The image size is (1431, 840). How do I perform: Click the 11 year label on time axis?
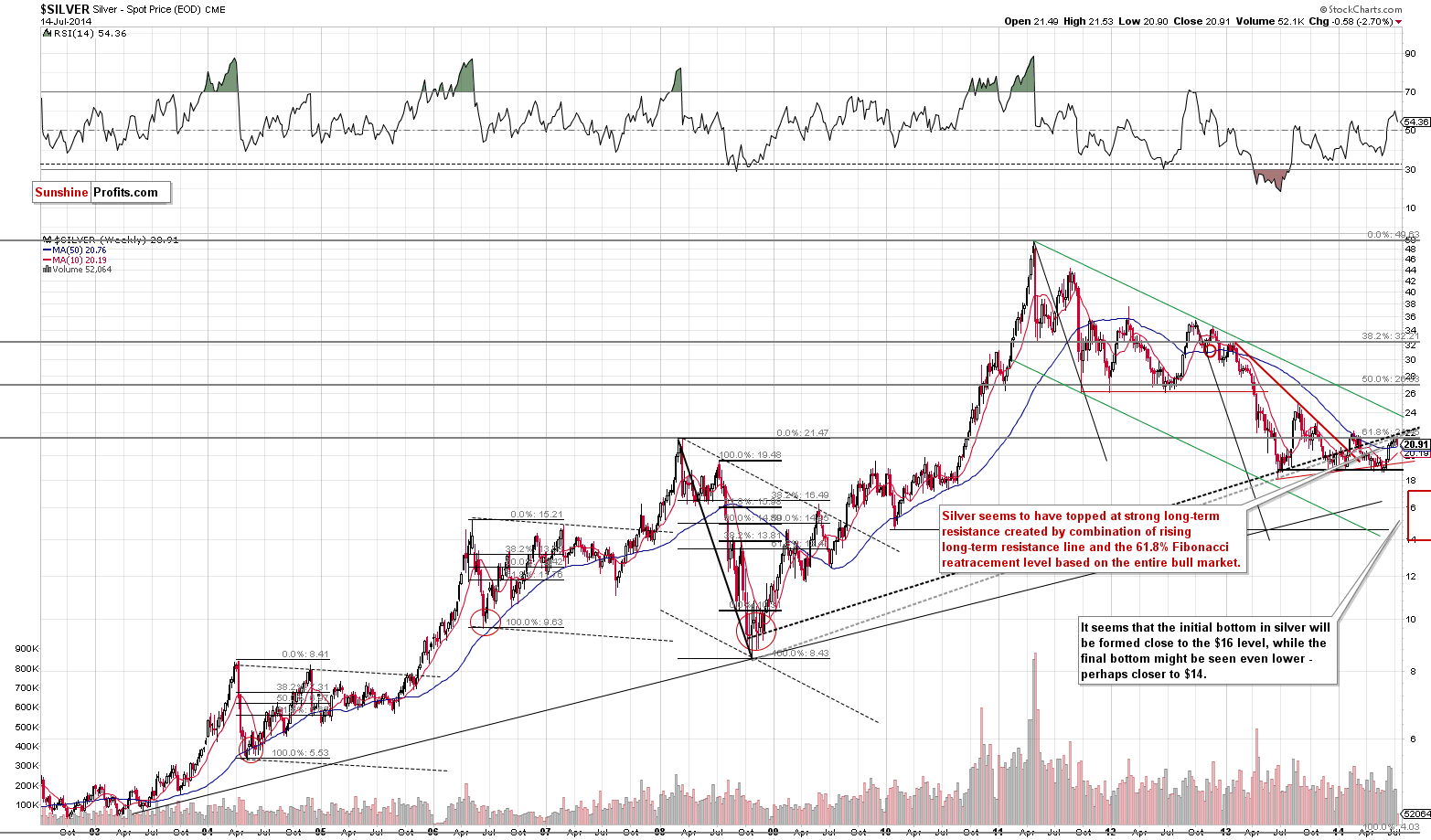click(x=998, y=833)
